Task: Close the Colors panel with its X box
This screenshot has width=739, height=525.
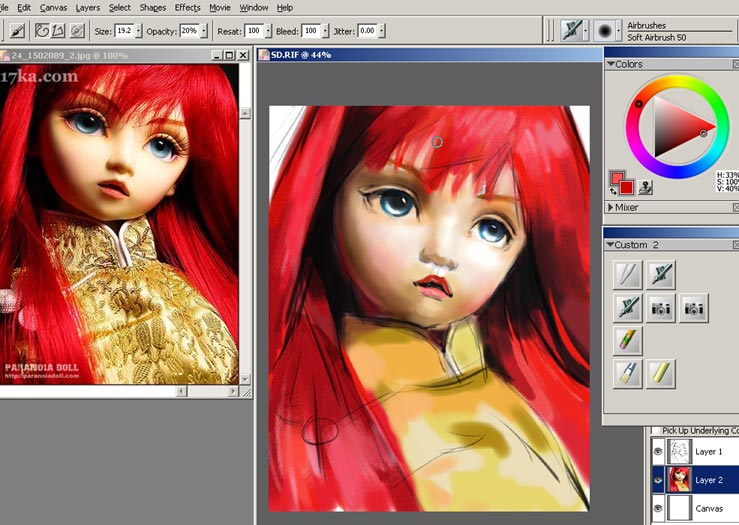Action: 736,64
